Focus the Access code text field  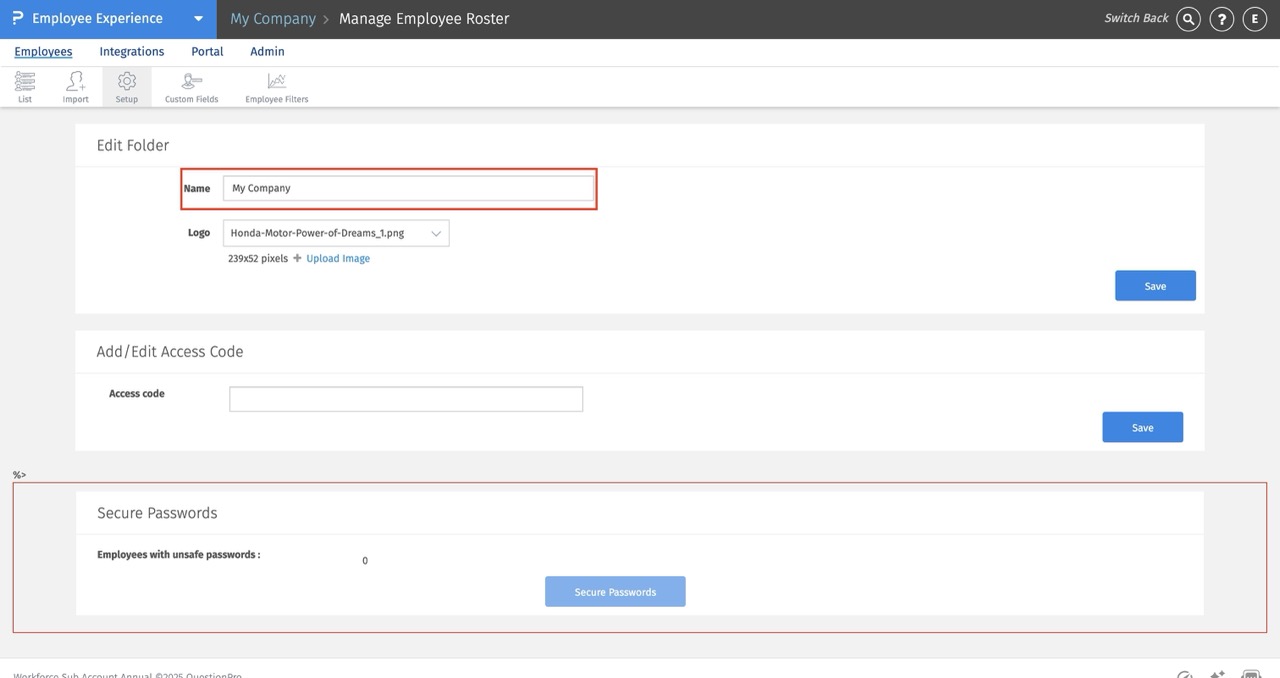coord(406,399)
